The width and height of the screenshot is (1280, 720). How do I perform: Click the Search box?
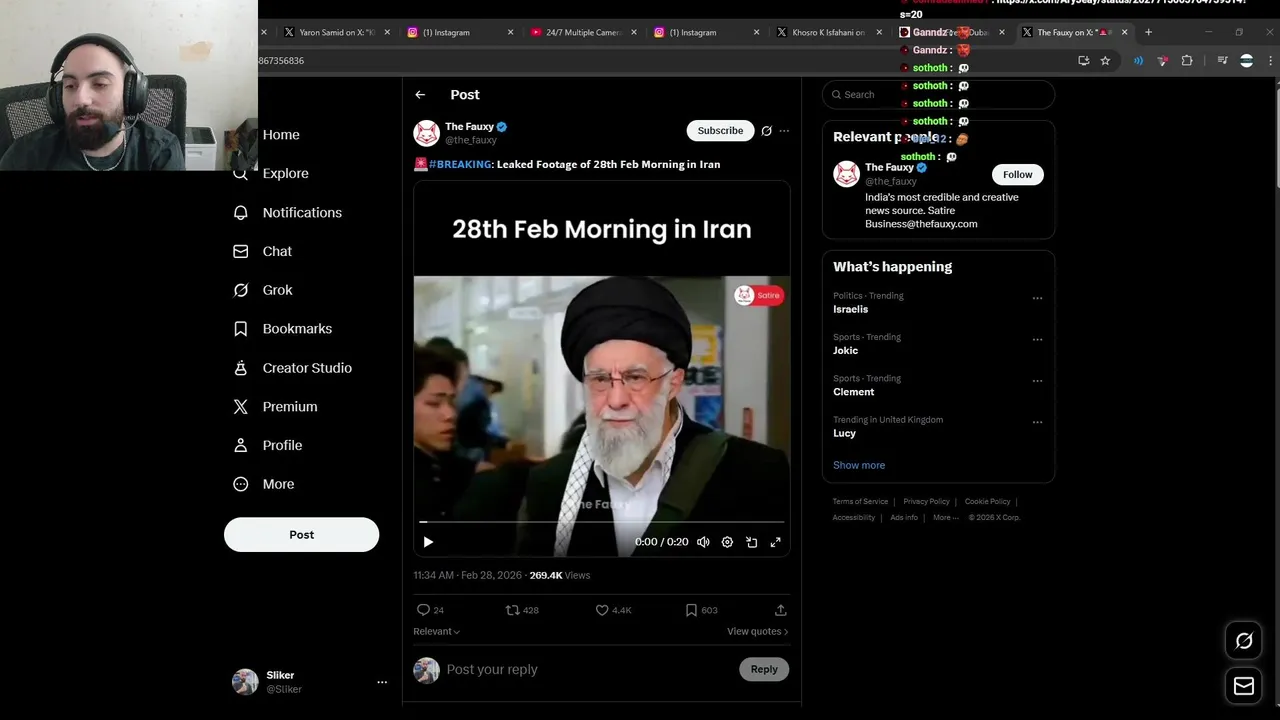click(x=938, y=94)
